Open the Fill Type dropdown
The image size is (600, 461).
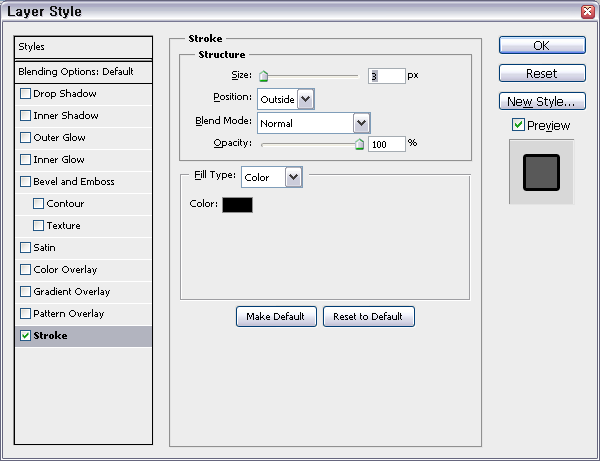tap(272, 177)
